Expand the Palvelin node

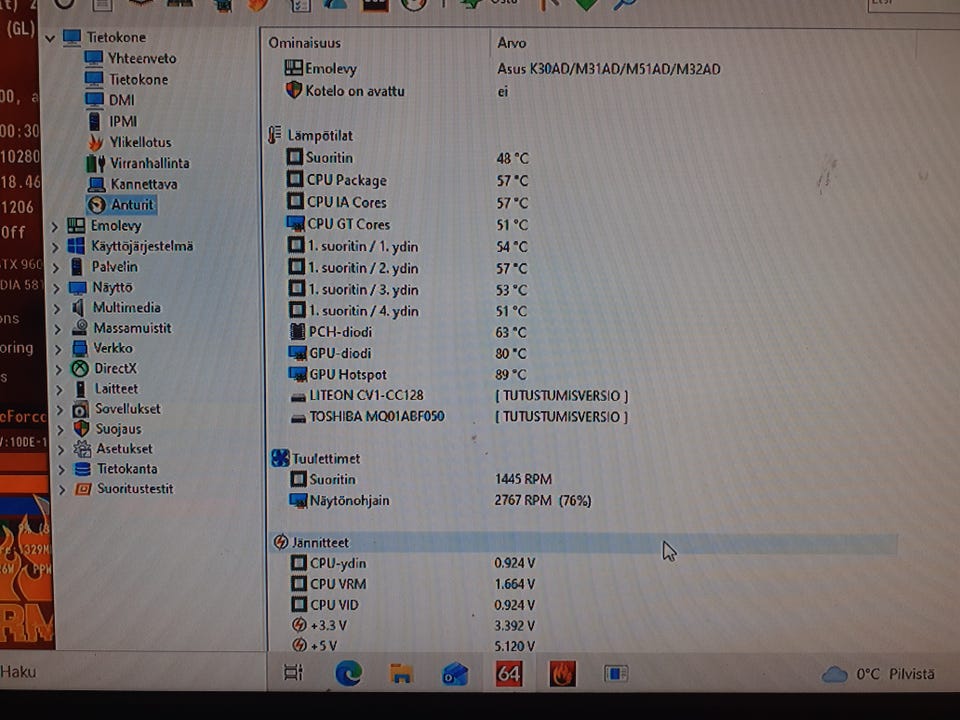56,268
